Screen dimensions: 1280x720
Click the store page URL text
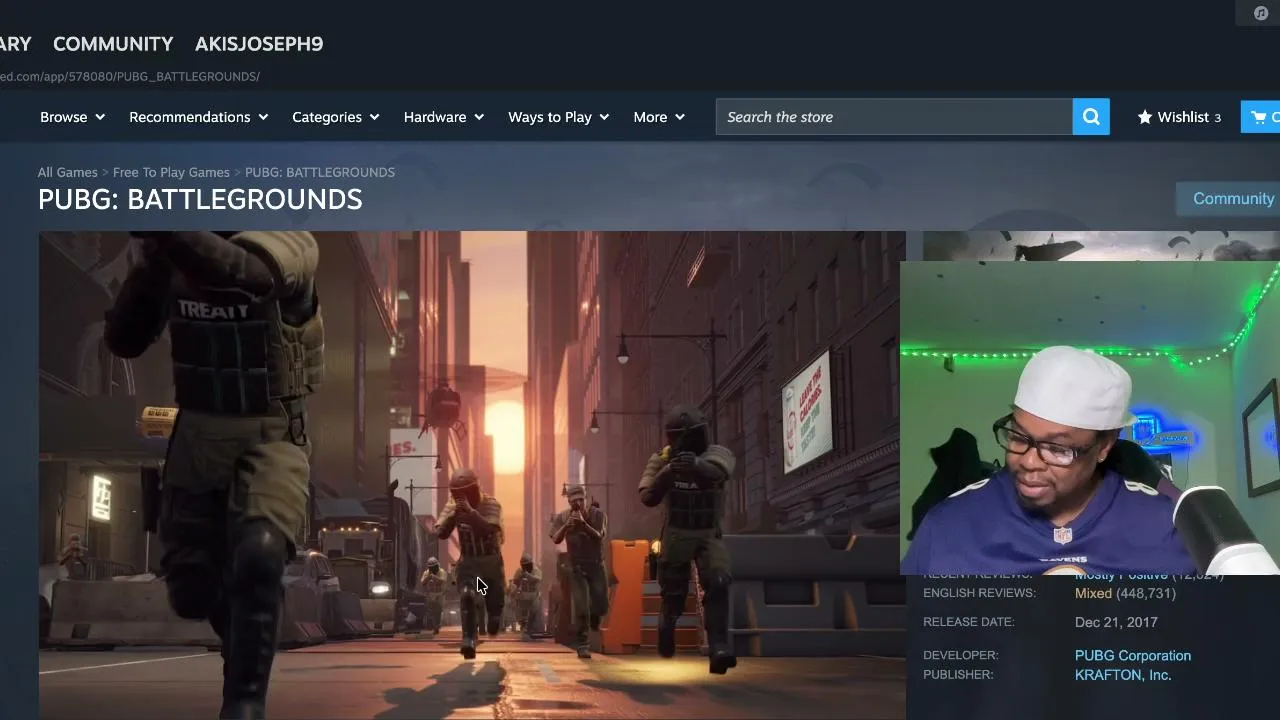130,76
